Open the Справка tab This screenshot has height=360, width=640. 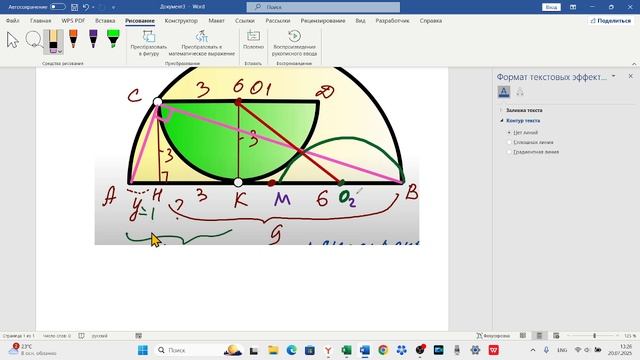[431, 20]
